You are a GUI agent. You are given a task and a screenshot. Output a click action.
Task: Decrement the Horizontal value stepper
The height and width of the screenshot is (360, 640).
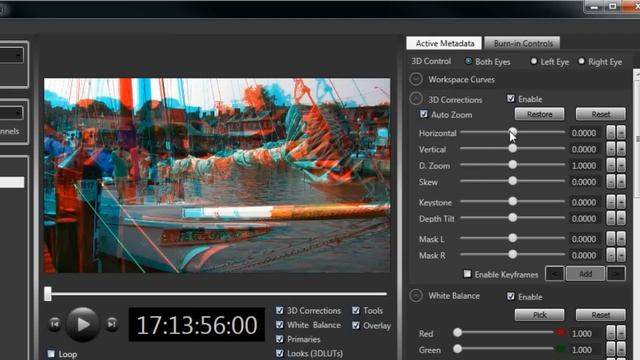(611, 133)
